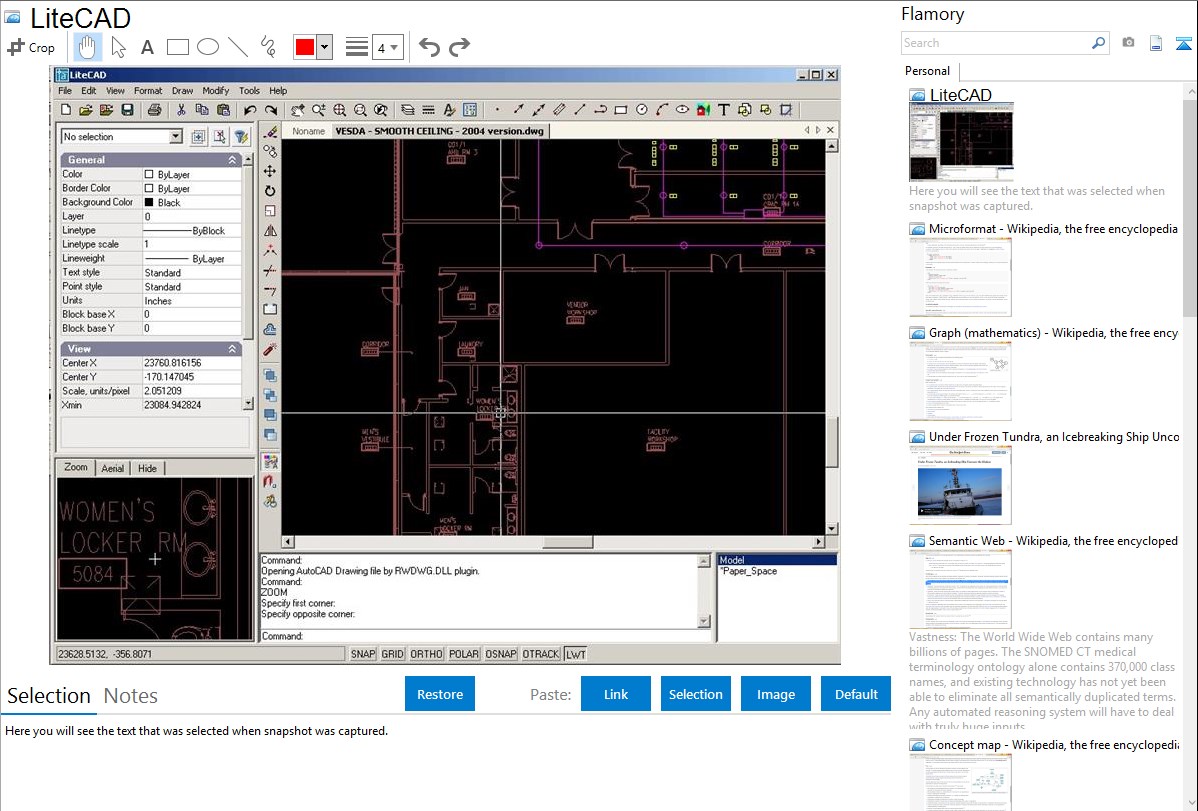Click the Print icon in LiteCAD toolbar

pos(154,110)
